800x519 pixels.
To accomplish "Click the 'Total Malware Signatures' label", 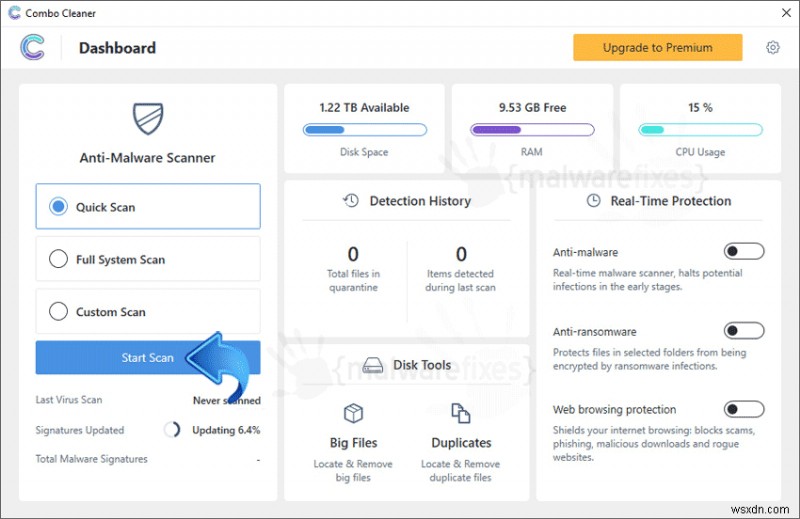I will pyautogui.click(x=91, y=459).
